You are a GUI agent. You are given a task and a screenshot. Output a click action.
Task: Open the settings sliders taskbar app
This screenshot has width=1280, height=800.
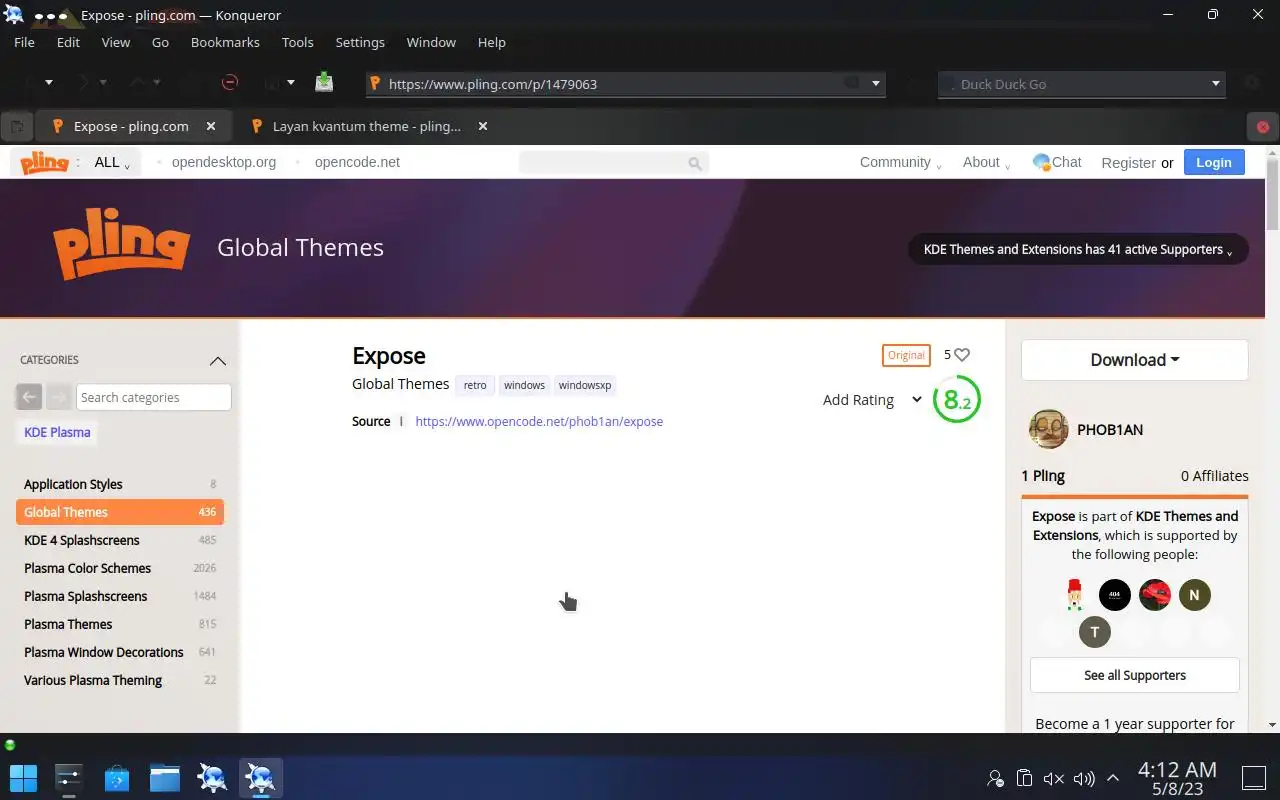(x=69, y=778)
